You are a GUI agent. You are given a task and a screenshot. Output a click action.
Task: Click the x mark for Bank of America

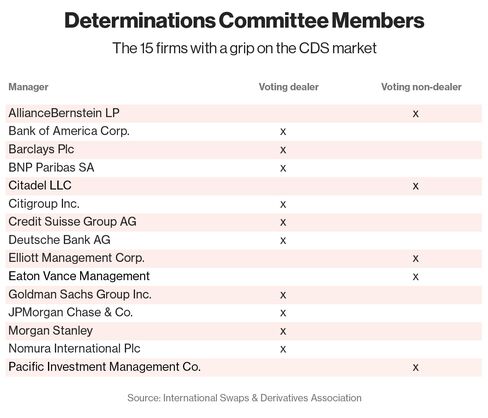coord(283,132)
